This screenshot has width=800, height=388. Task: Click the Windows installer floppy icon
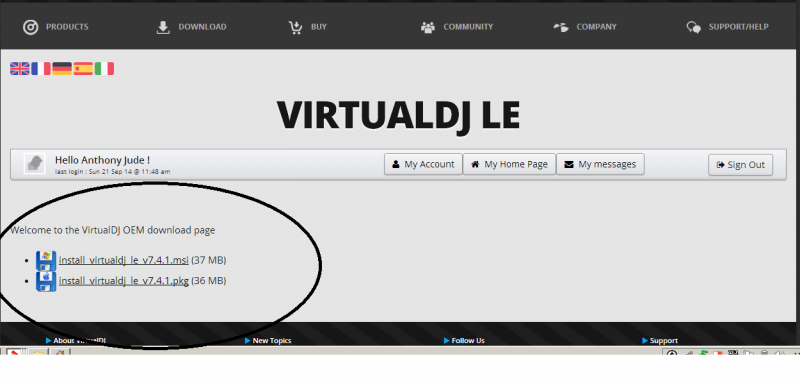point(46,260)
